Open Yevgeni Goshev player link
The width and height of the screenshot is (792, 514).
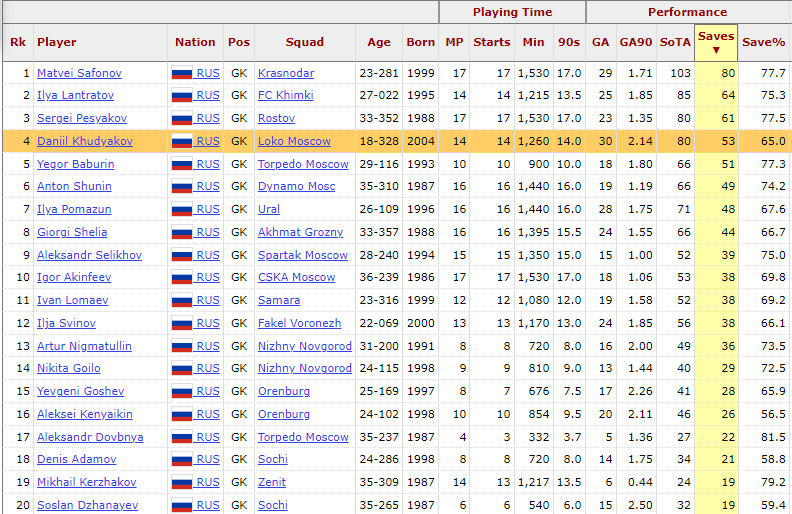(81, 391)
